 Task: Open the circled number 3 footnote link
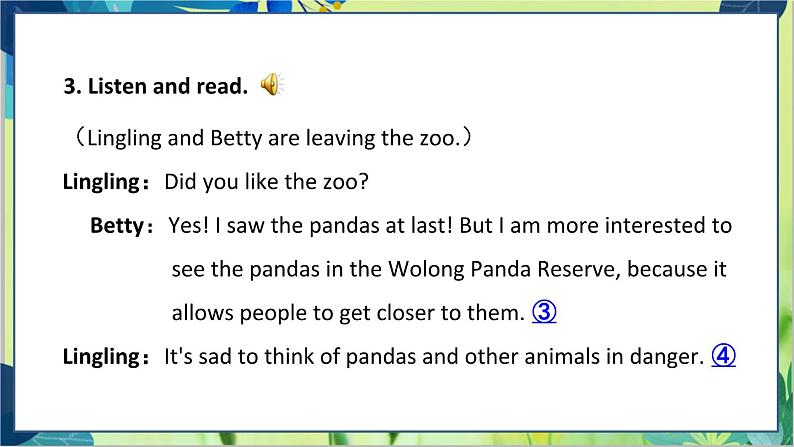(544, 312)
